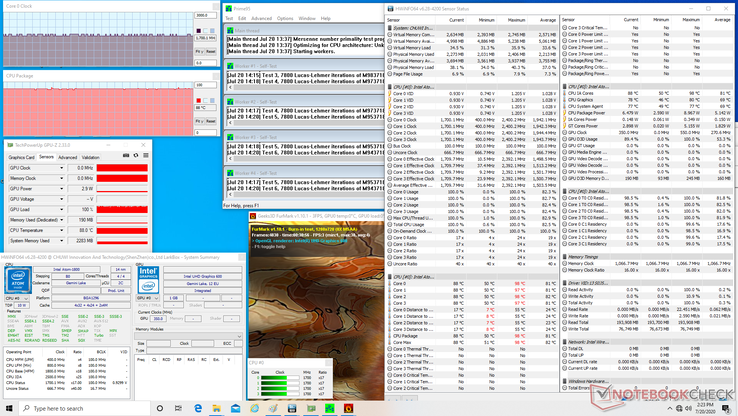Open File Explorer from the taskbar

(x=217, y=408)
